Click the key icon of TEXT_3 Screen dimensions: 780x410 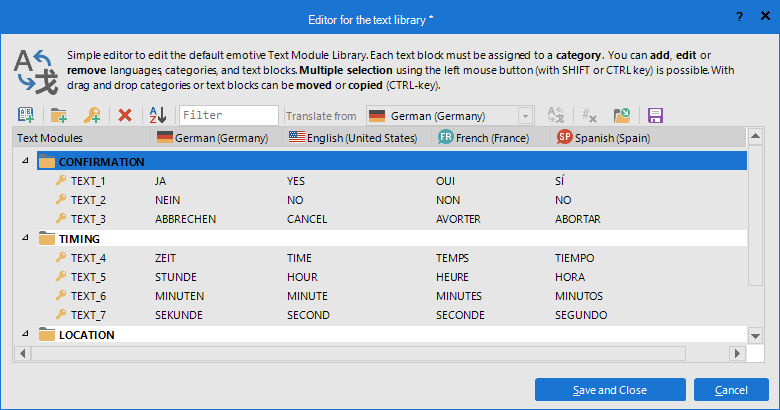[x=61, y=218]
